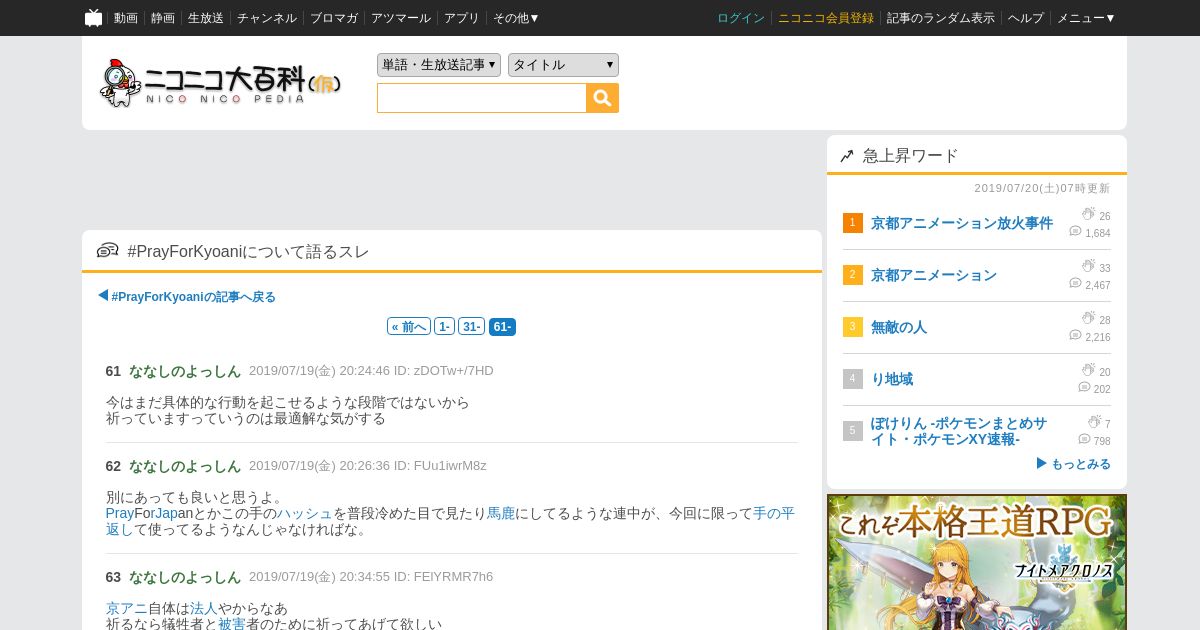Click the Jap link in comment 62
This screenshot has height=630, width=1200.
click(166, 513)
